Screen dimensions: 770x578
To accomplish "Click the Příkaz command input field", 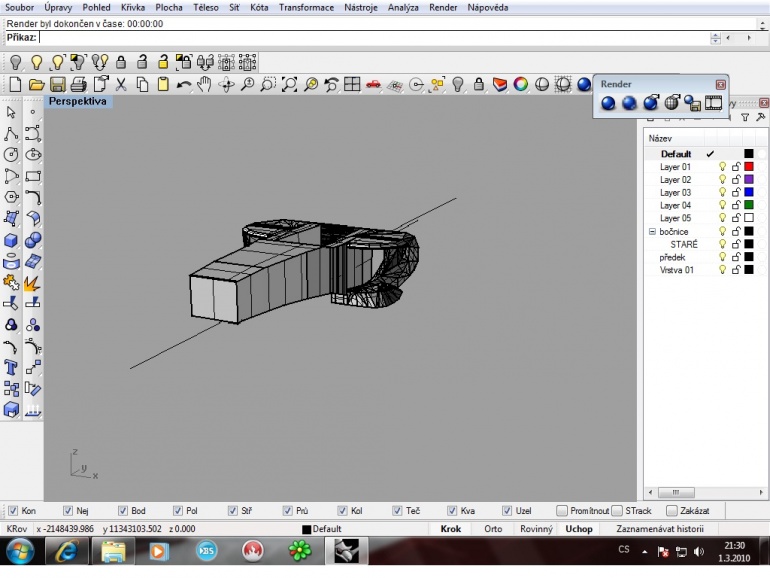I will (373, 38).
